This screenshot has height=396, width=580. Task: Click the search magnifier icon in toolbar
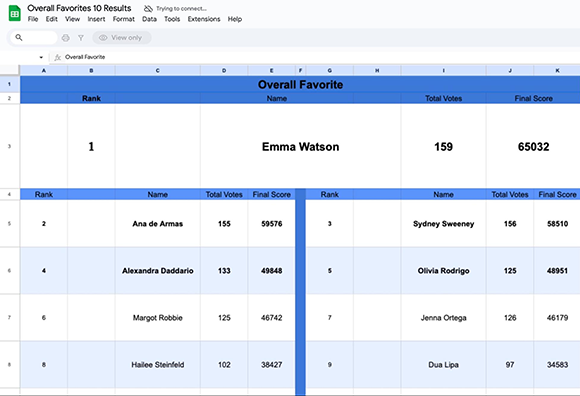(19, 37)
